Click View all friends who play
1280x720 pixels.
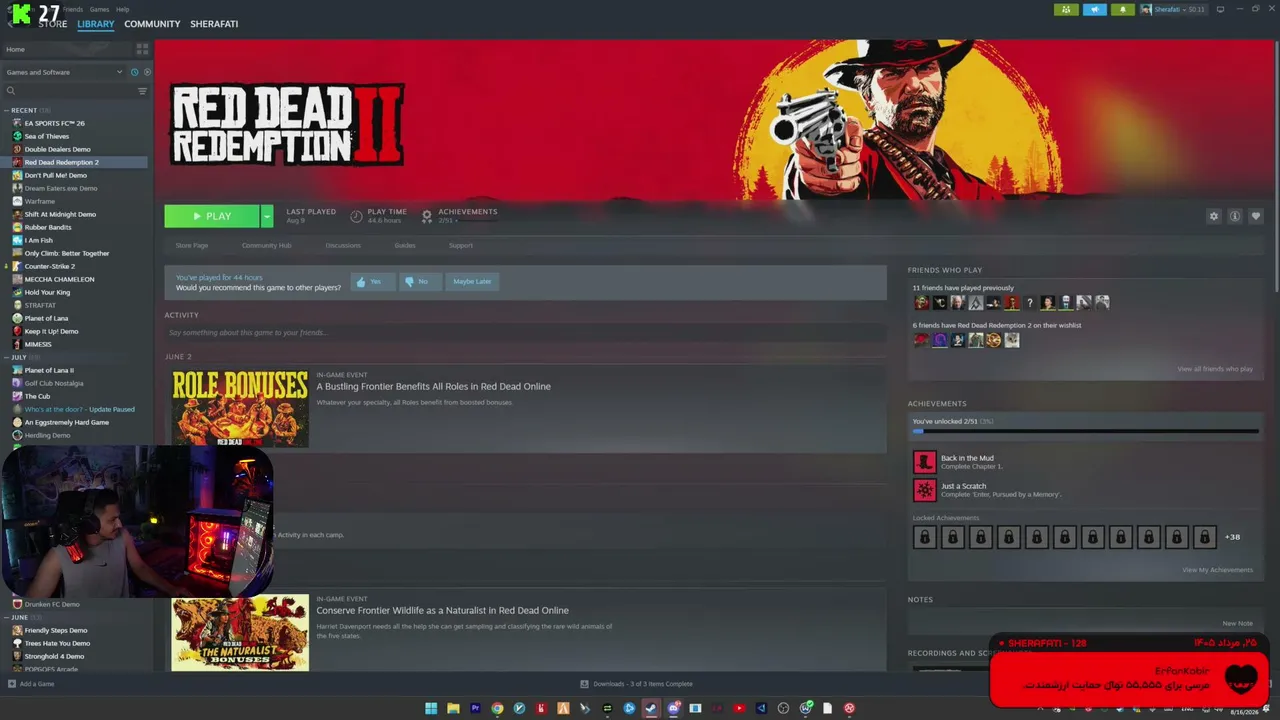1215,369
